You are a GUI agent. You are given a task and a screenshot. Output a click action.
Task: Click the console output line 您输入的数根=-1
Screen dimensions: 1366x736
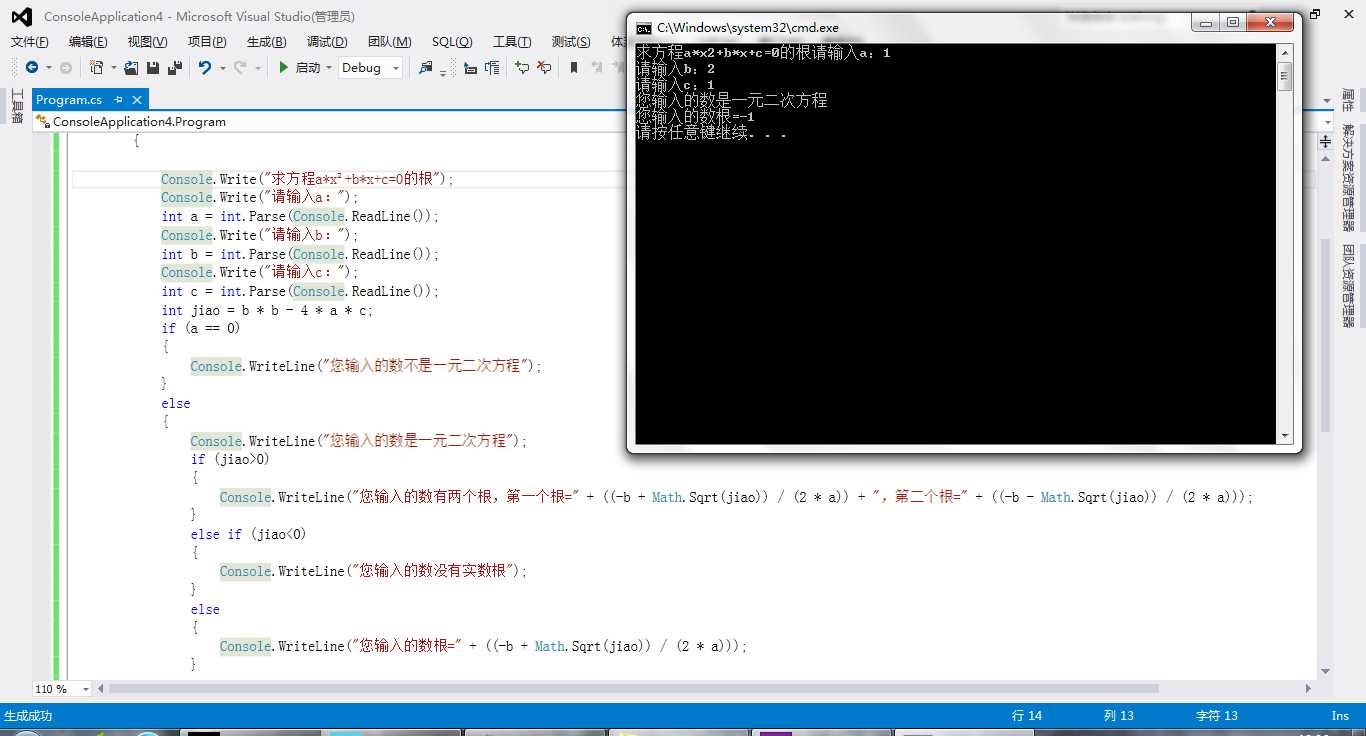point(695,117)
